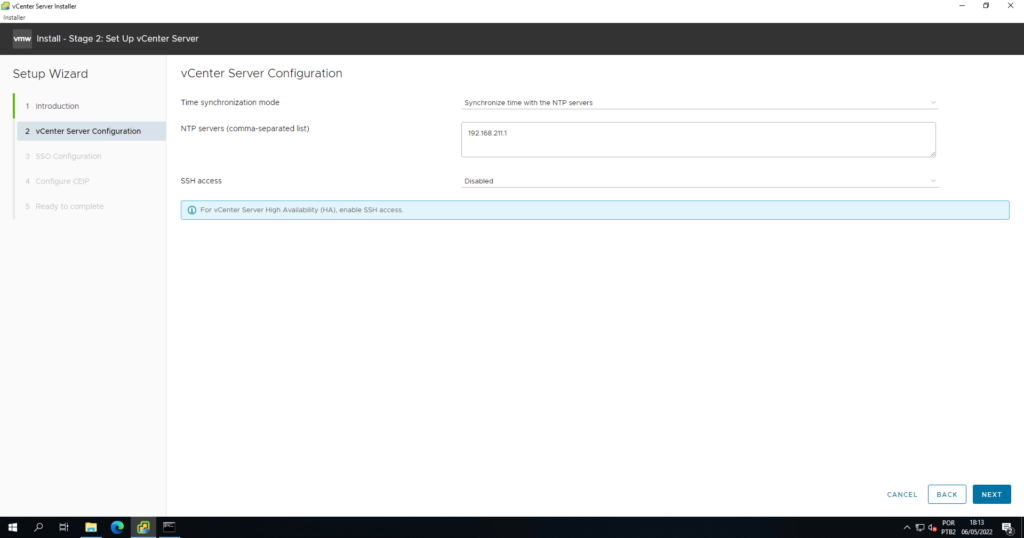Click the info icon in HA notice

point(192,210)
